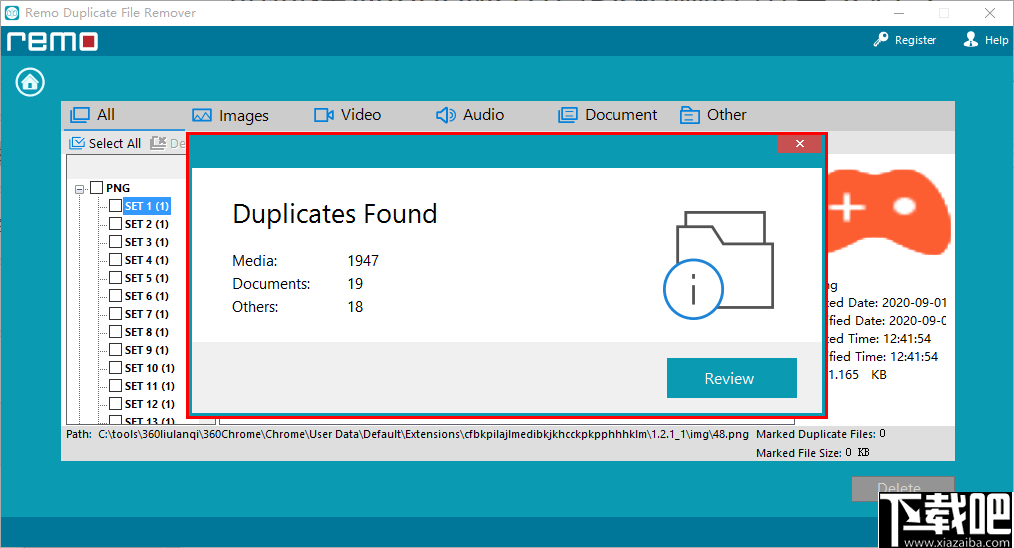Click the Select All checkmark icon
The width and height of the screenshot is (1014, 548).
[77, 143]
